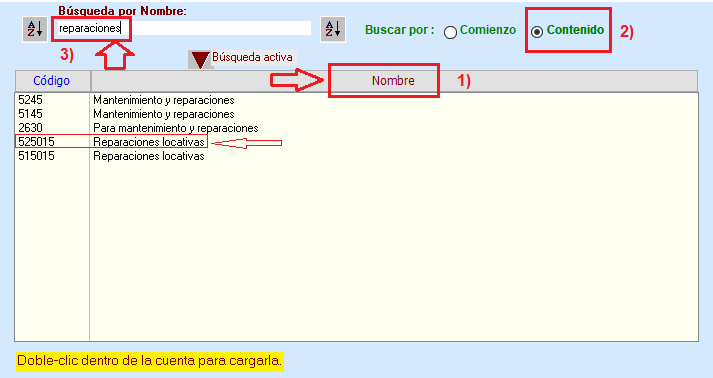
Task: Select code 525015 cell
Action: pos(36,142)
